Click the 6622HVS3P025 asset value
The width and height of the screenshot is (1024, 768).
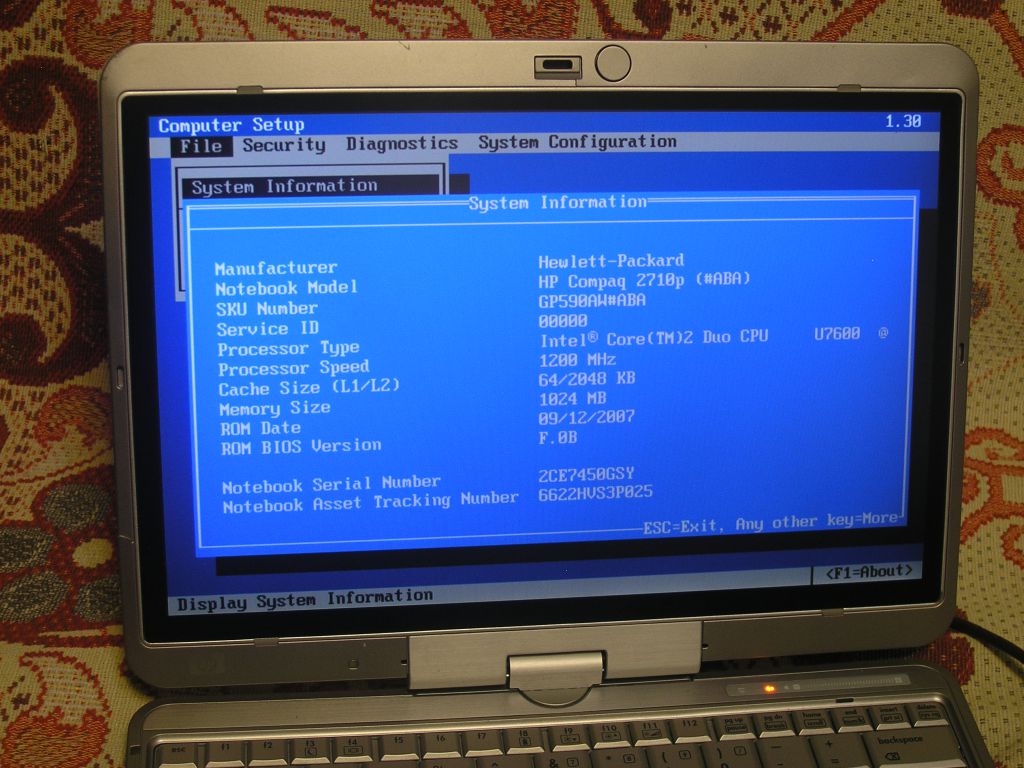pyautogui.click(x=596, y=492)
